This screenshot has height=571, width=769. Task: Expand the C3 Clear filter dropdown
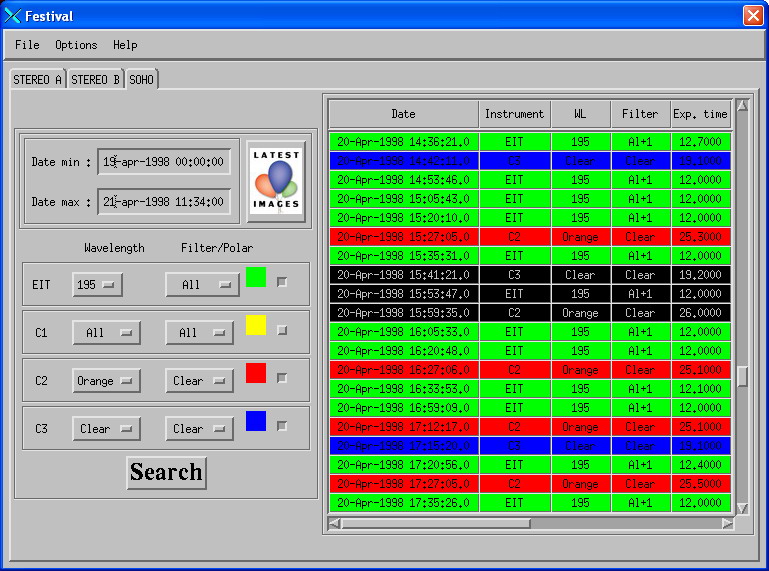199,429
